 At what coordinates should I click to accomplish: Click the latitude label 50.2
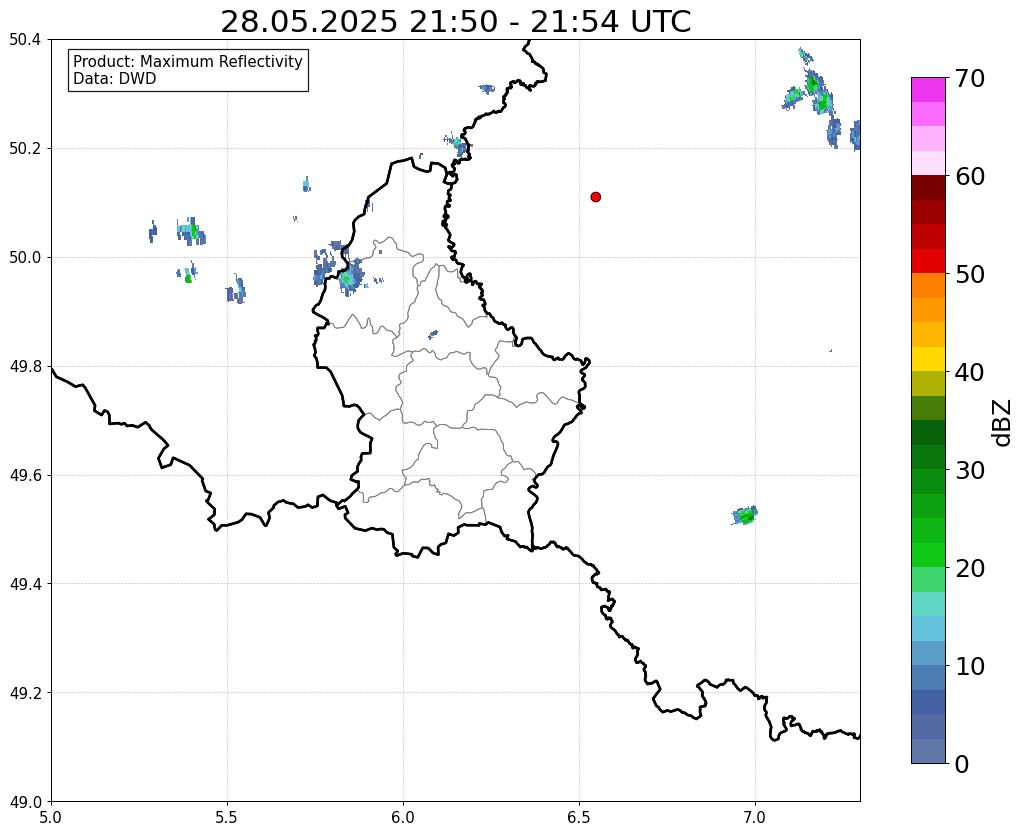(x=25, y=149)
